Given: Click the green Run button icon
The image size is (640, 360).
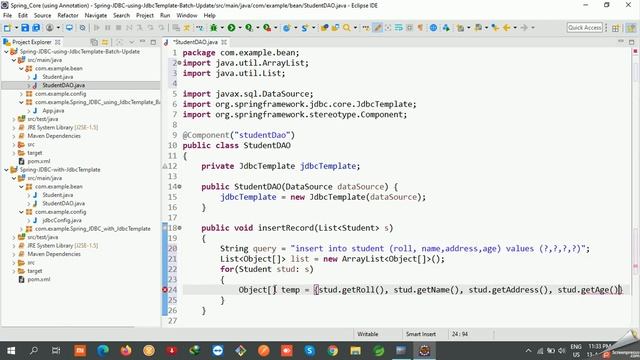Looking at the screenshot, I should point(231,28).
